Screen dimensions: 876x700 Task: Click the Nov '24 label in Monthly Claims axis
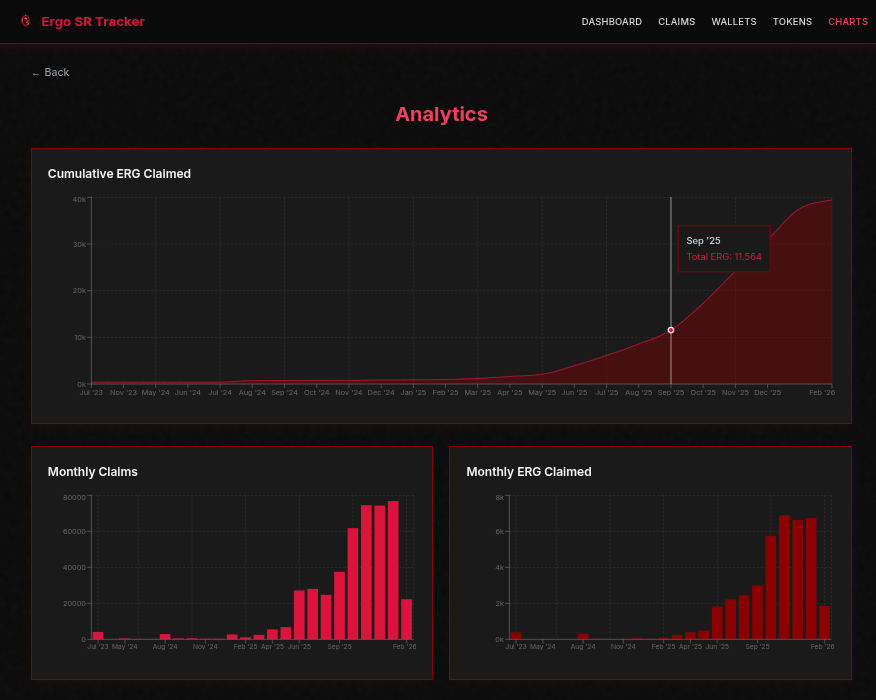(205, 646)
